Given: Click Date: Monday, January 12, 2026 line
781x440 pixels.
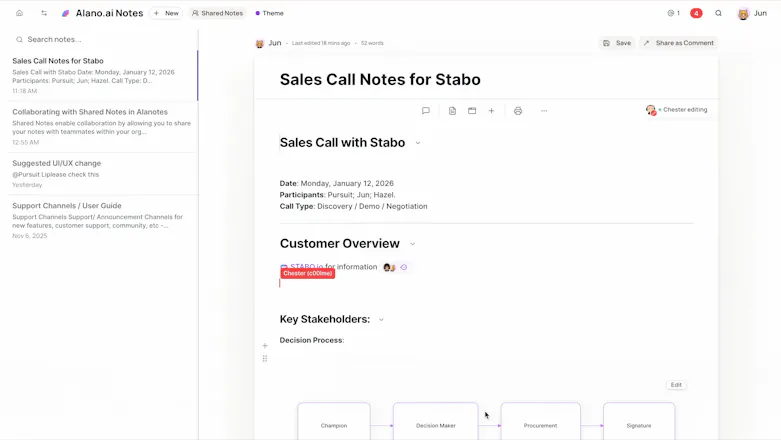Looking at the screenshot, I should pyautogui.click(x=337, y=183).
